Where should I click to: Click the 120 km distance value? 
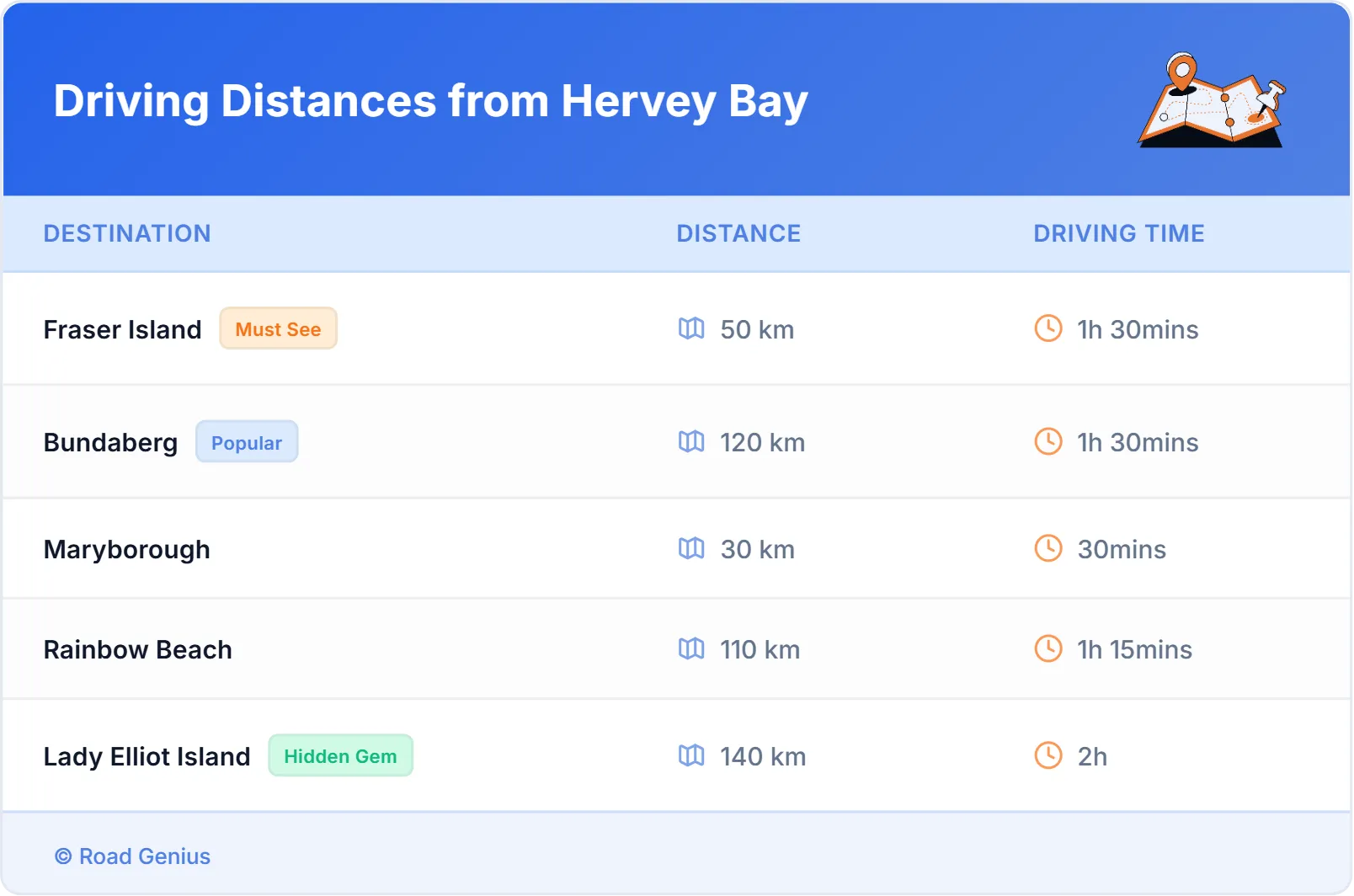tap(763, 442)
